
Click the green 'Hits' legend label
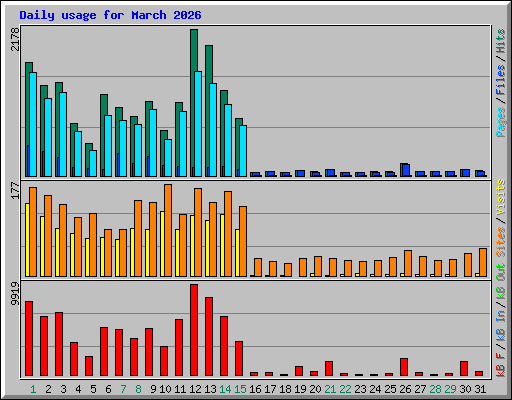point(501,41)
